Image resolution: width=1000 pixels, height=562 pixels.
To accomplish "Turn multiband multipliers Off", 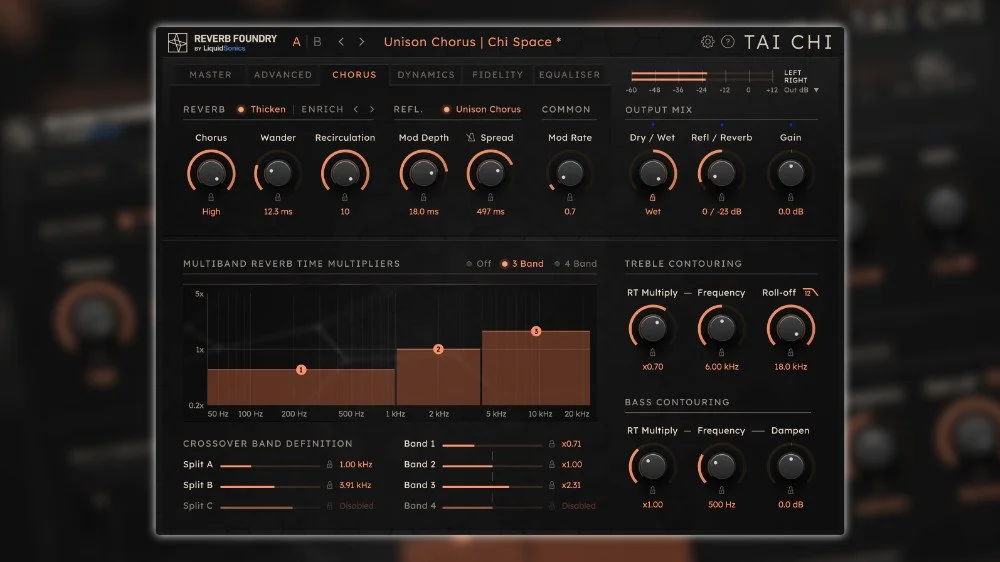I will click(x=479, y=263).
